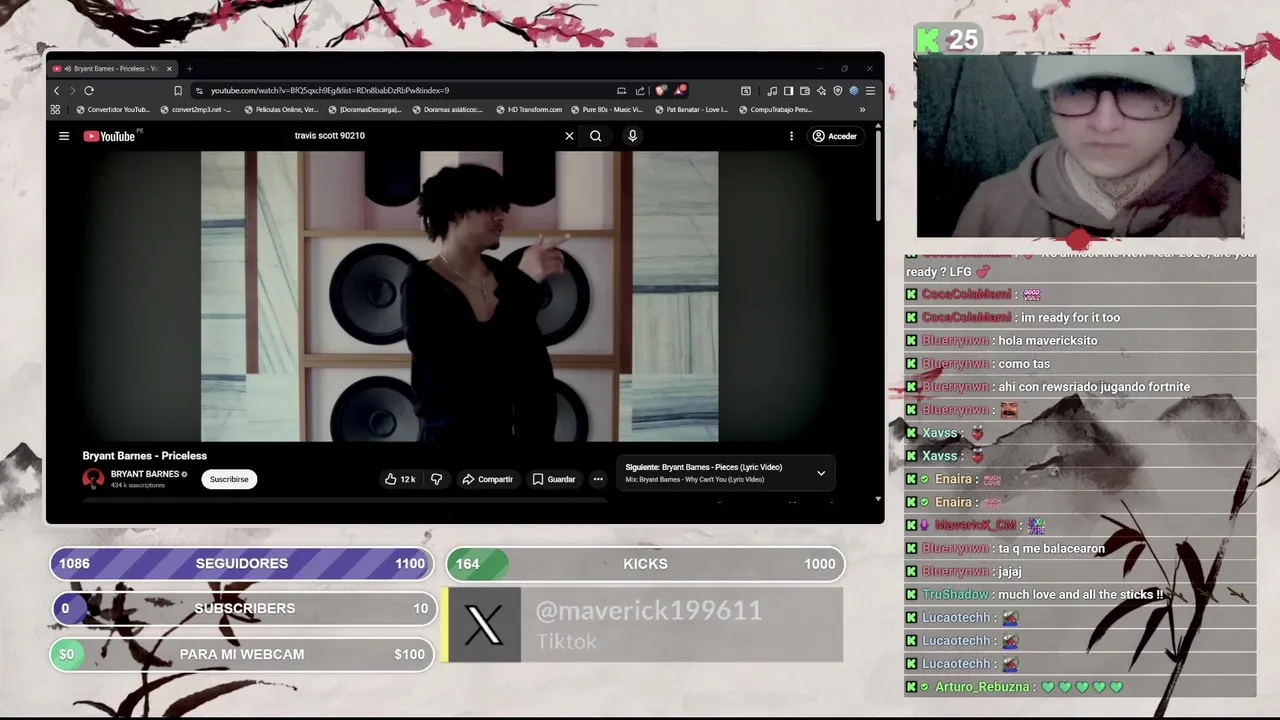Click the Compartir button
The width and height of the screenshot is (1280, 720).
pyautogui.click(x=488, y=479)
